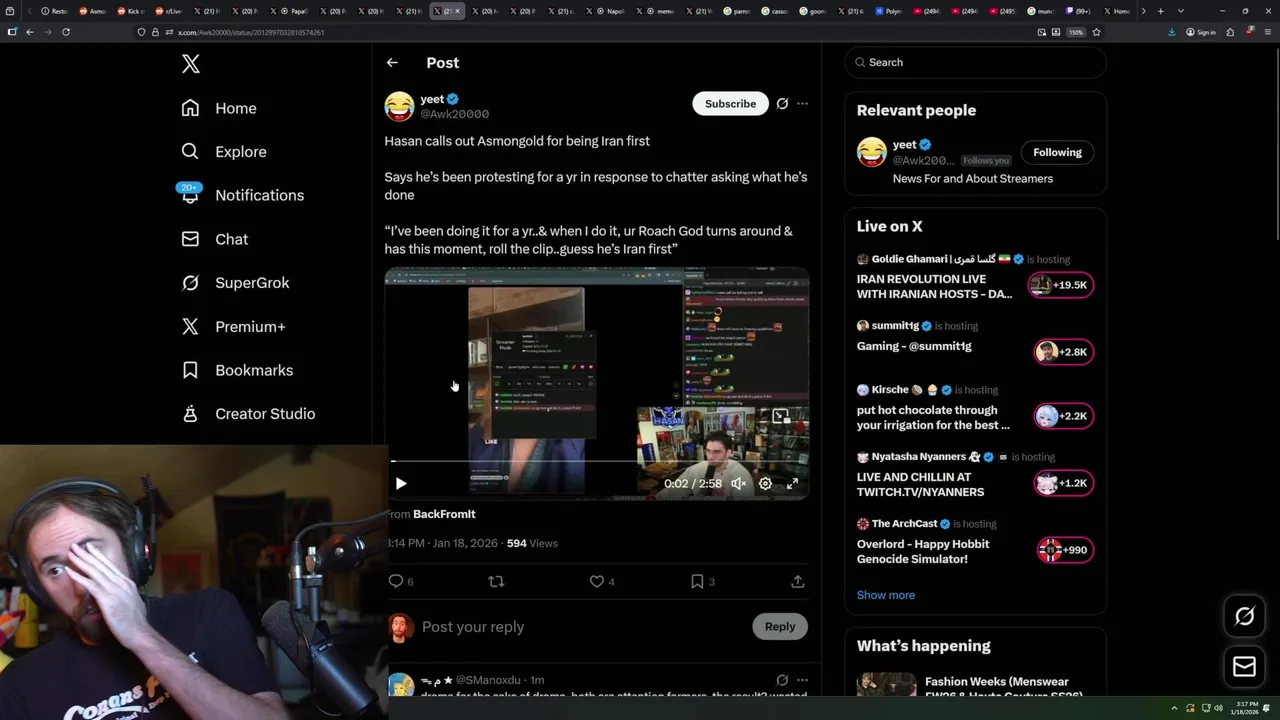Viewport: 1280px width, 720px height.
Task: Click the +2.2K listeners badge
Action: click(1064, 416)
